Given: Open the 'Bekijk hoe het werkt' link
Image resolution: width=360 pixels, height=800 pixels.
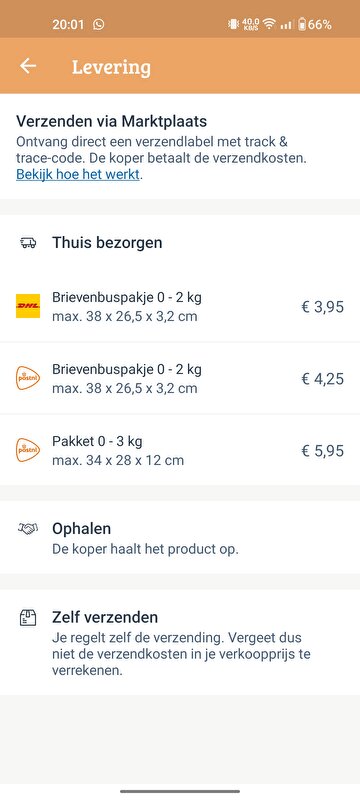Looking at the screenshot, I should click(x=78, y=174).
